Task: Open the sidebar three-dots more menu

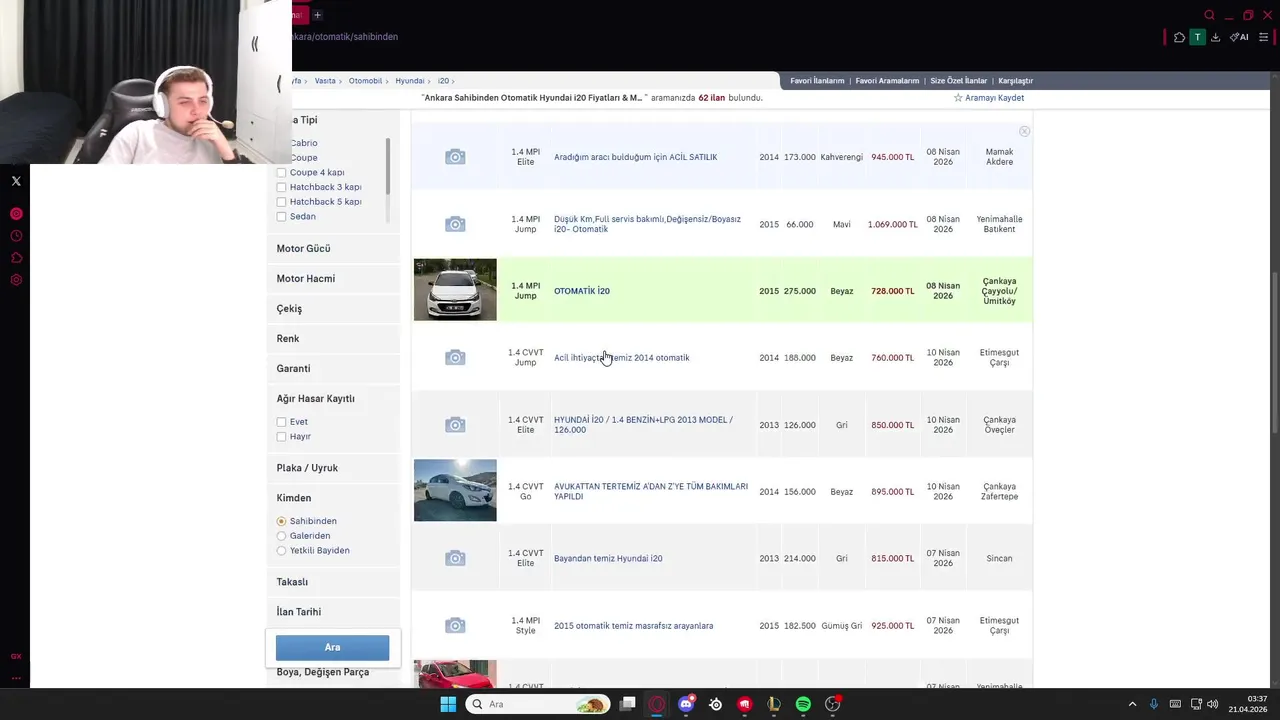Action: pyautogui.click(x=16, y=678)
